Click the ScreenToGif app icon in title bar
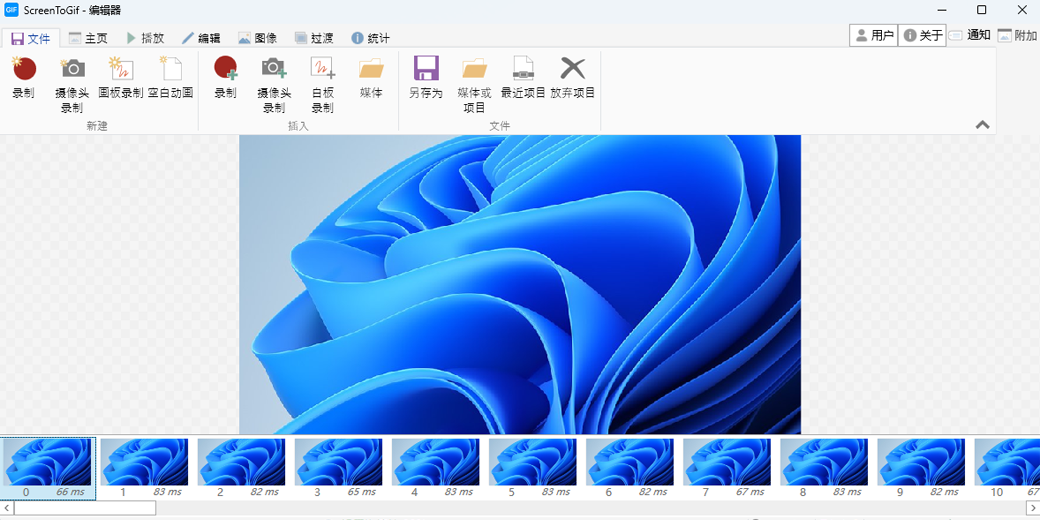The width and height of the screenshot is (1040, 520). [11, 10]
